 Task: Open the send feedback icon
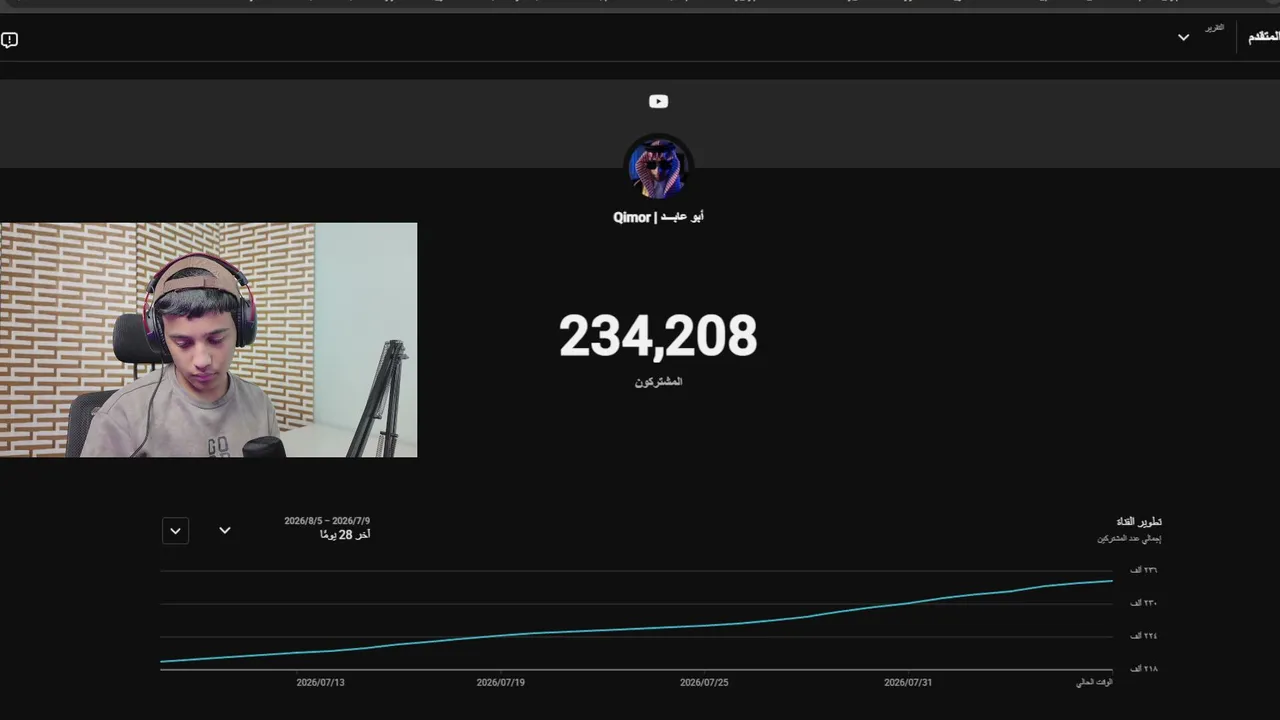[x=9, y=40]
